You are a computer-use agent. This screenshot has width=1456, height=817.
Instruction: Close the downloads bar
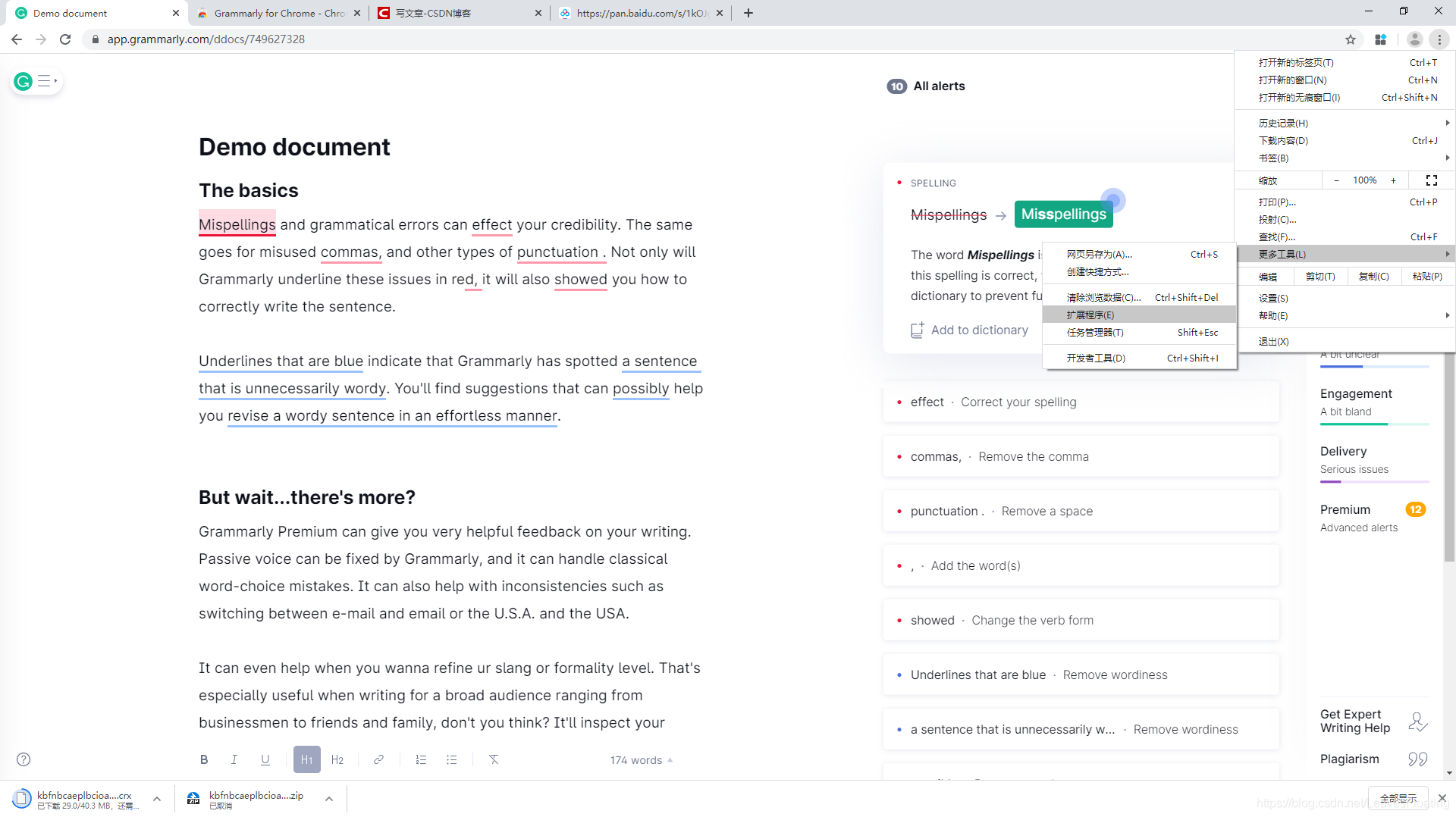[x=1442, y=798]
